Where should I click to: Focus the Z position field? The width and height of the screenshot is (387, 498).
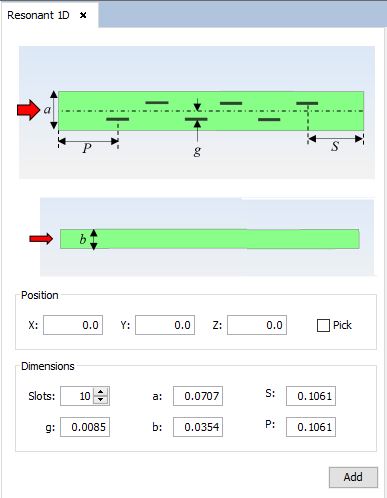tap(257, 325)
